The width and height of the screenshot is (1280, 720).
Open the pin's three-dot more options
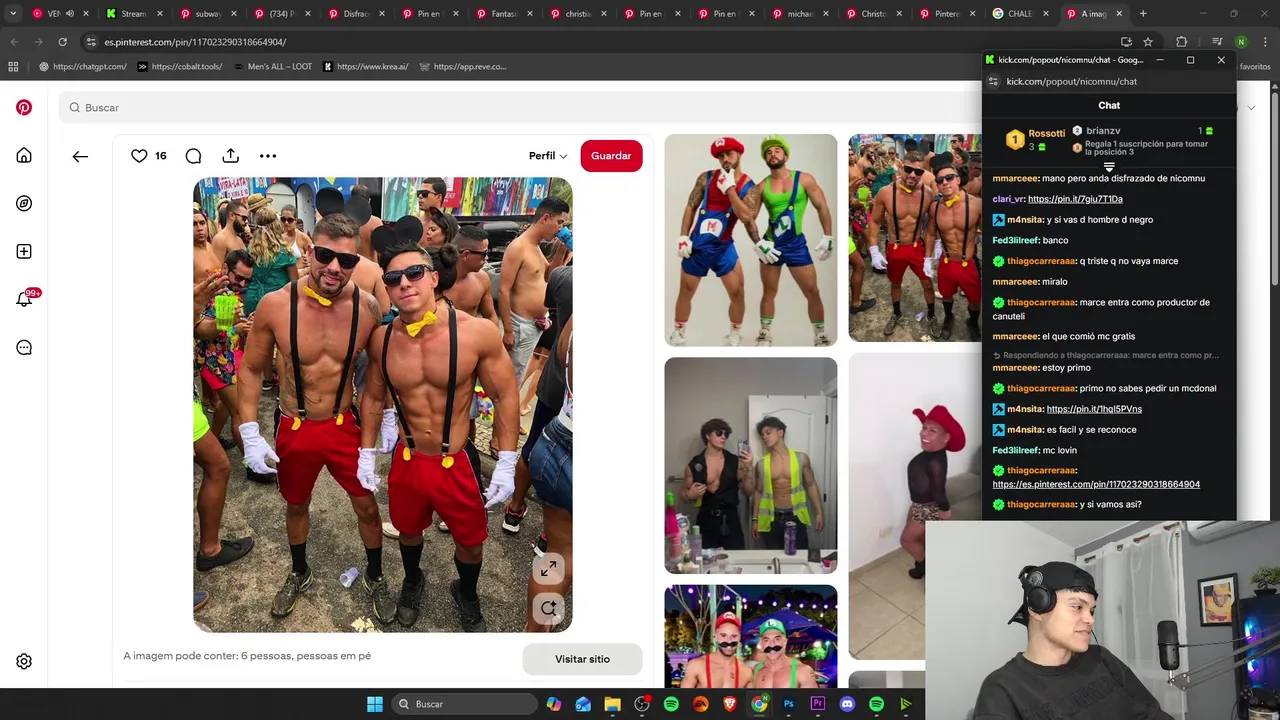click(268, 156)
